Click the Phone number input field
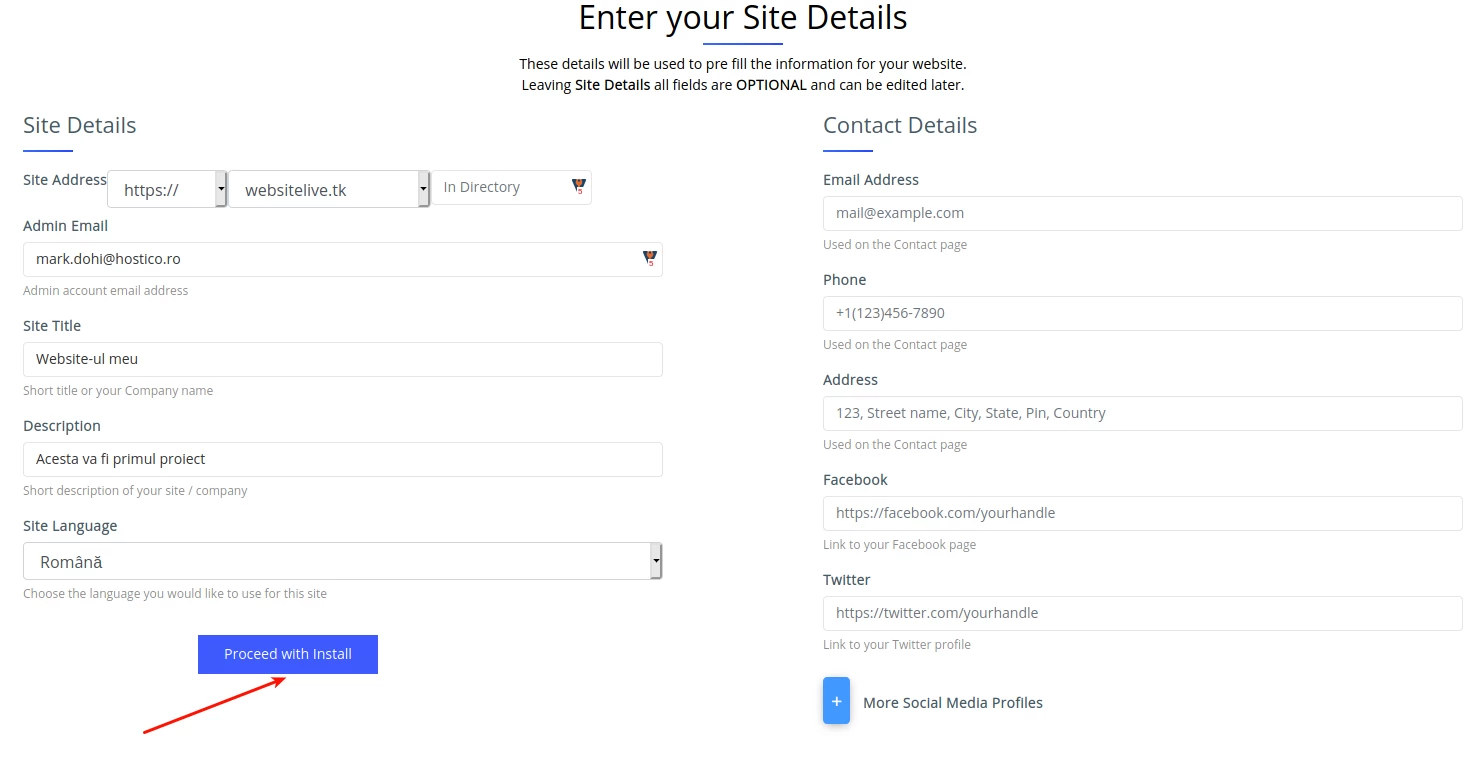Screen dimensions: 1474x762 (x=1141, y=313)
